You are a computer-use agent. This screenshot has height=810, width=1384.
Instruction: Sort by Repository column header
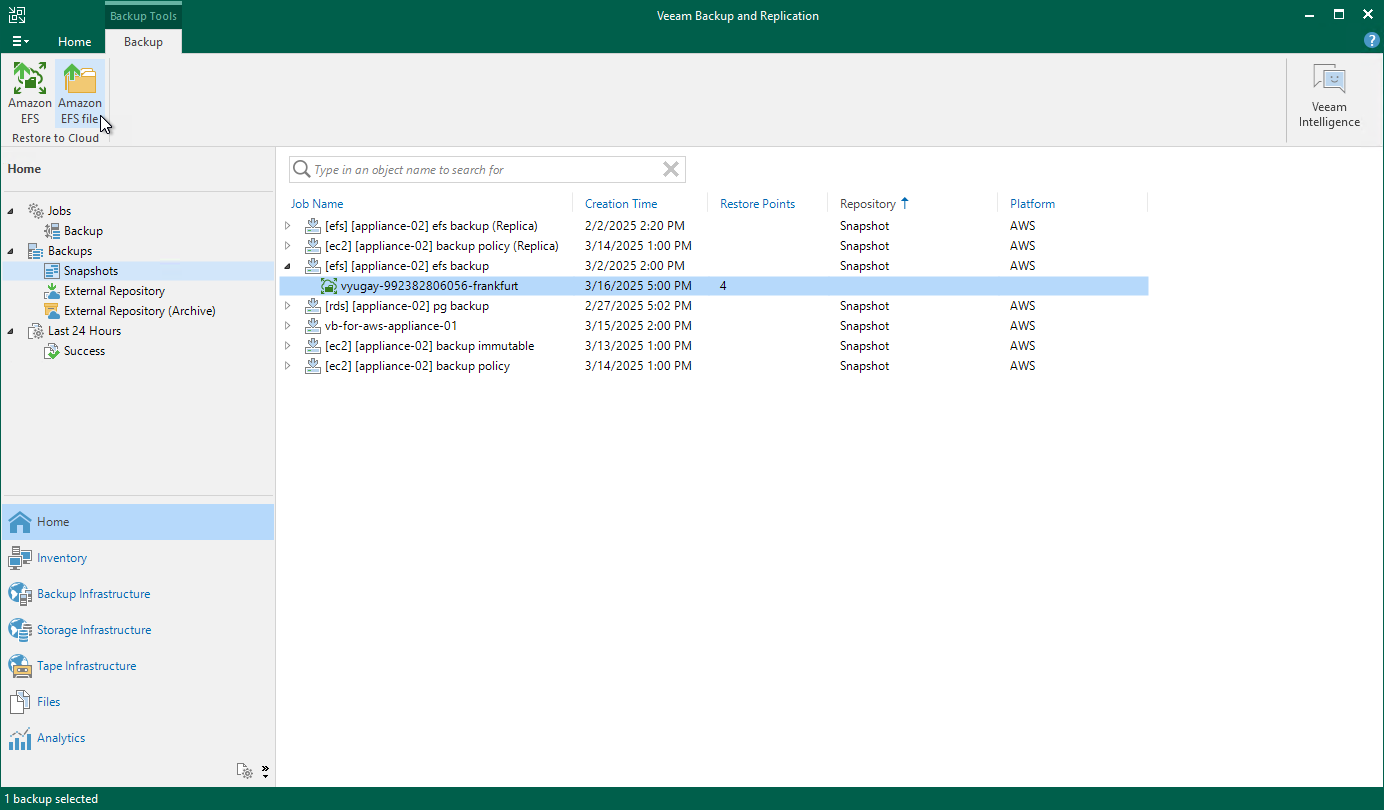(867, 204)
